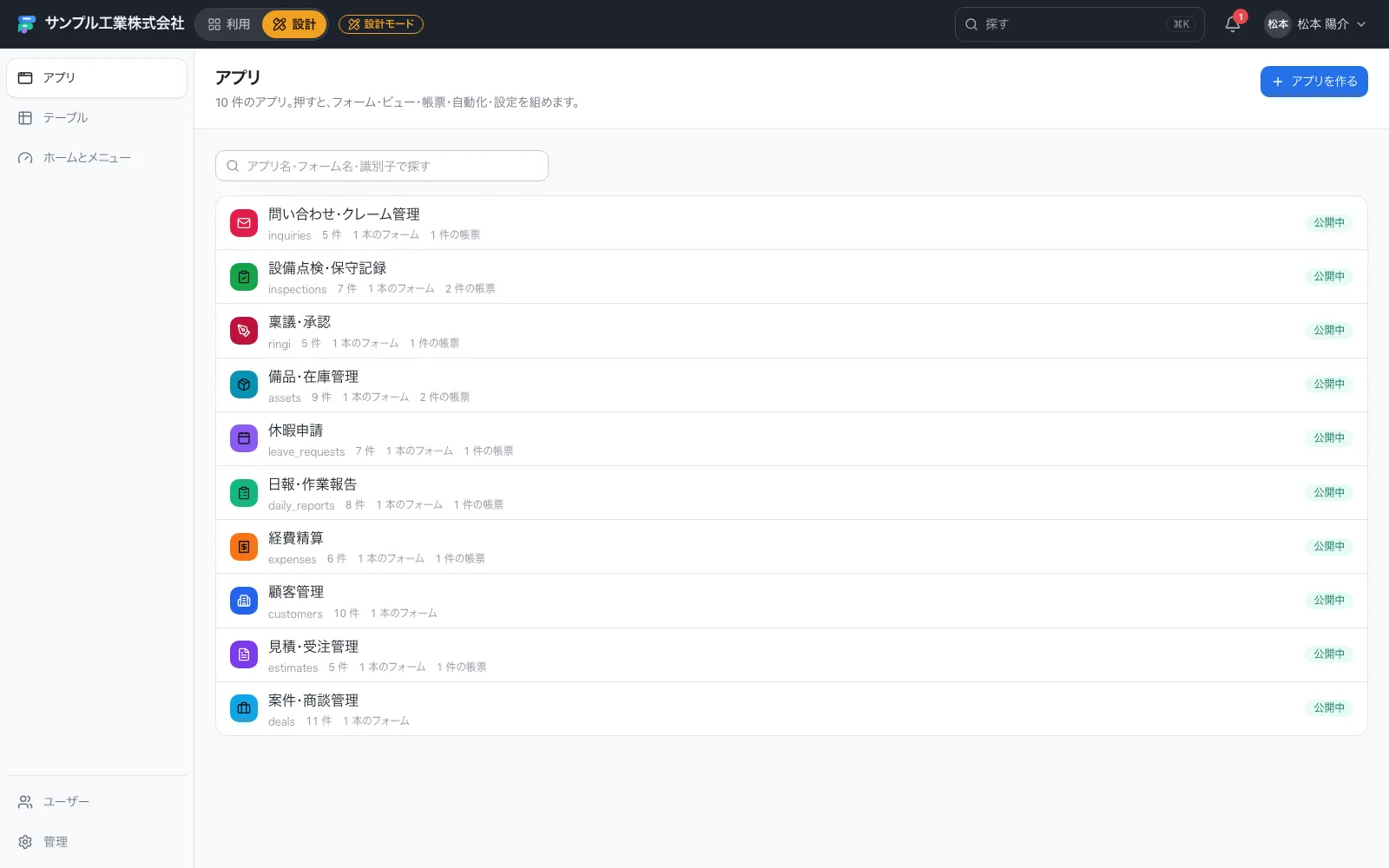The image size is (1389, 868).
Task: Click the 'daily_reports' identifier text
Action: tap(301, 506)
